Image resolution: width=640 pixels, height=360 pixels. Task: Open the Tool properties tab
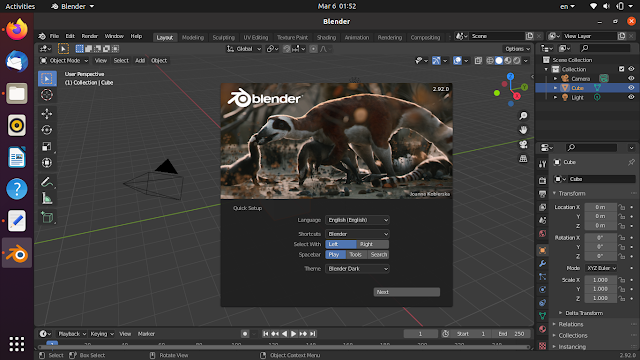click(542, 164)
